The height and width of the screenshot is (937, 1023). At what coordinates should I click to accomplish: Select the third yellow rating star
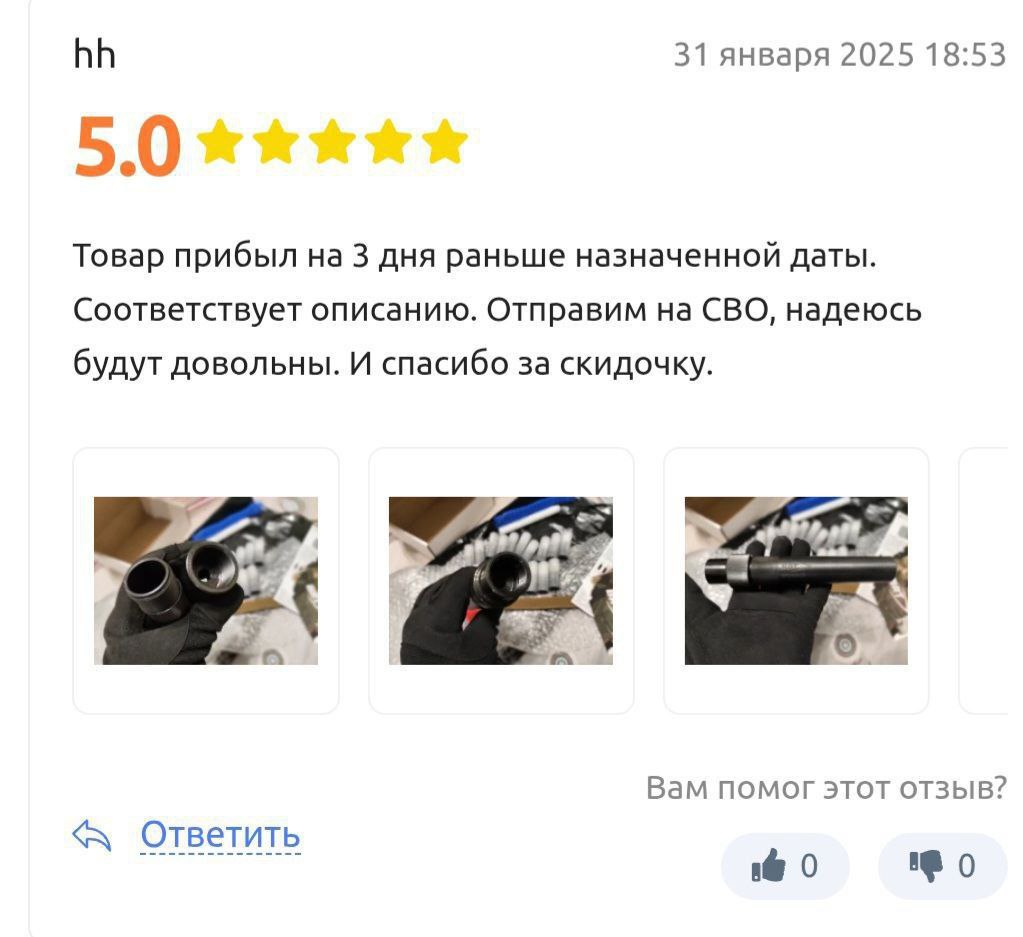(x=332, y=141)
